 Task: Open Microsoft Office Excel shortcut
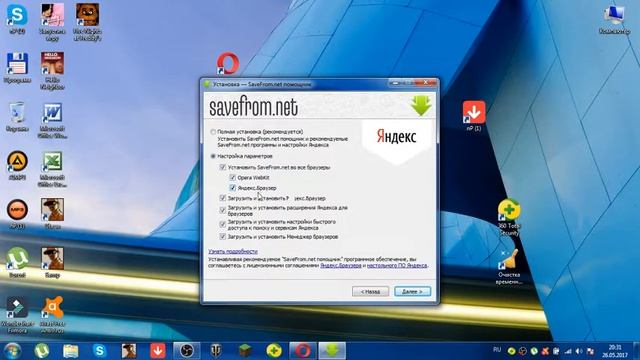pos(52,169)
